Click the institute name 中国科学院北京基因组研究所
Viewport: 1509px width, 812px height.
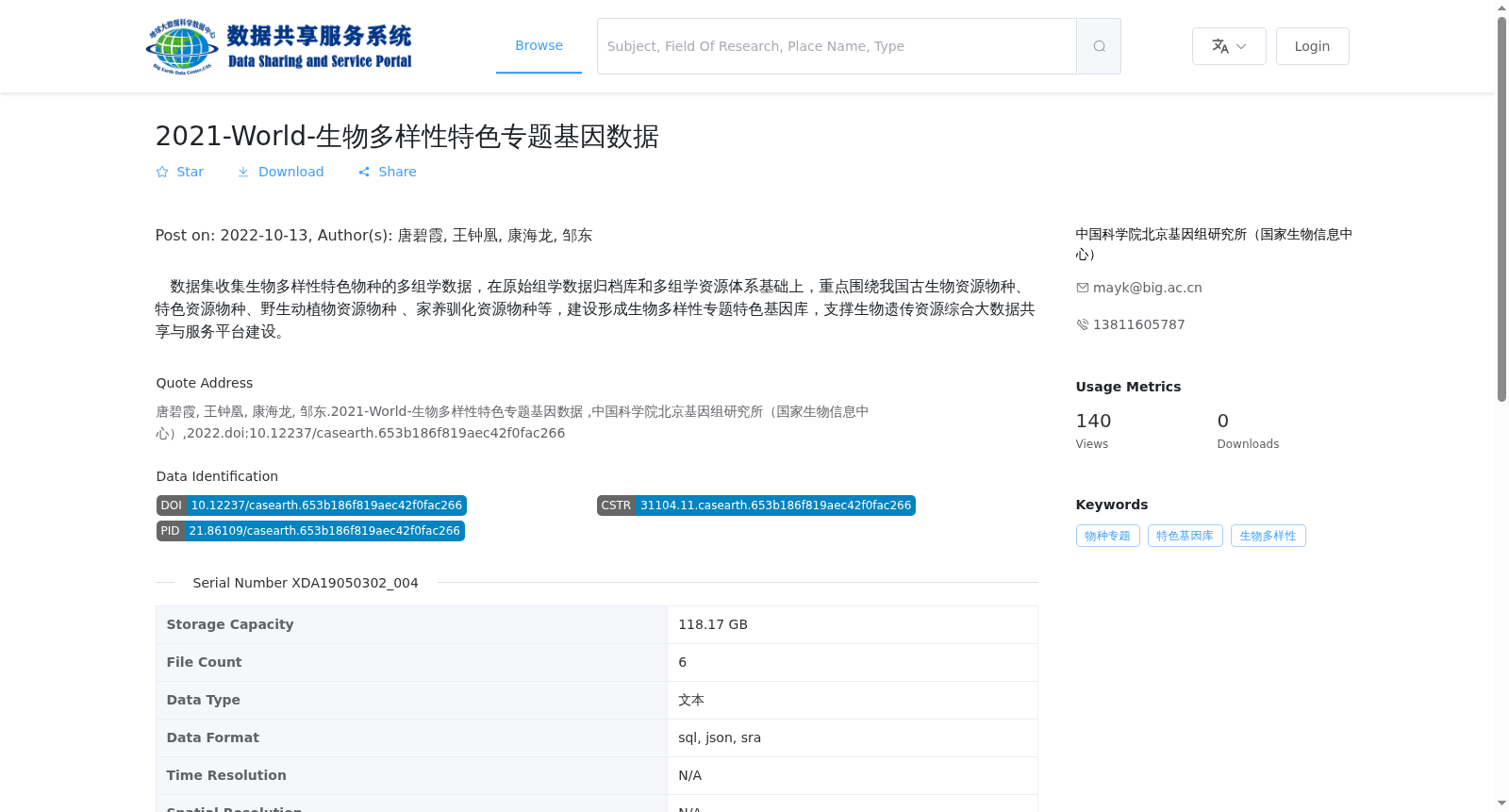[x=1214, y=244]
